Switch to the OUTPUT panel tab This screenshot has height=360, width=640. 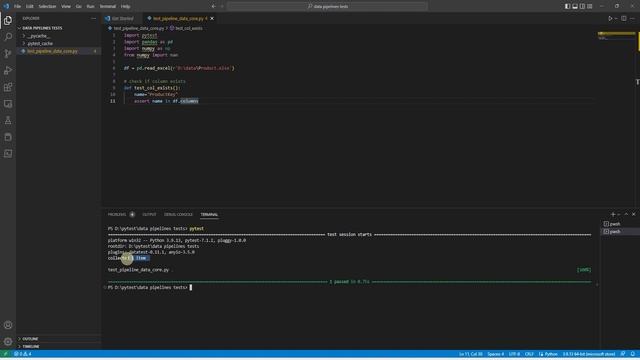(x=149, y=214)
